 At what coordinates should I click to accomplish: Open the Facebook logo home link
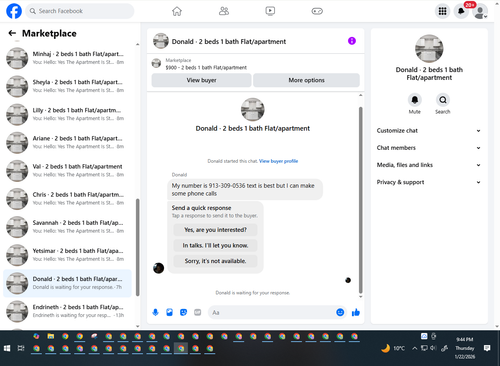pos(14,11)
